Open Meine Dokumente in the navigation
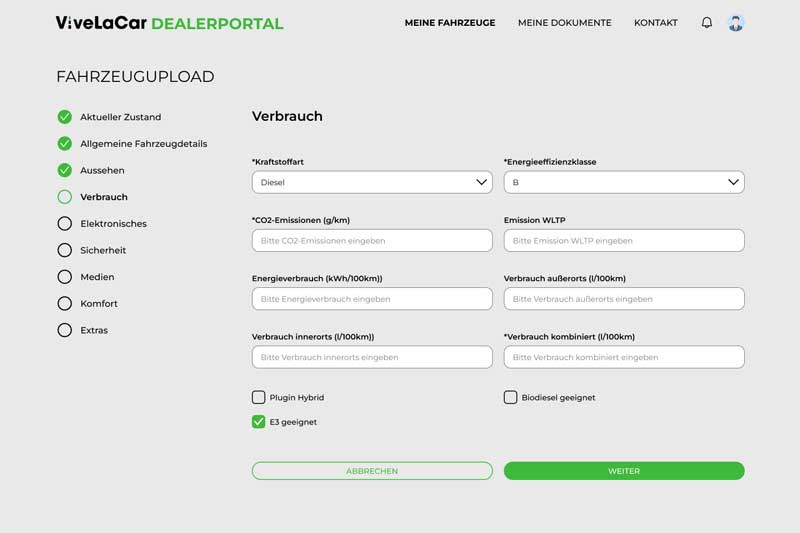The width and height of the screenshot is (800, 533). [x=564, y=23]
